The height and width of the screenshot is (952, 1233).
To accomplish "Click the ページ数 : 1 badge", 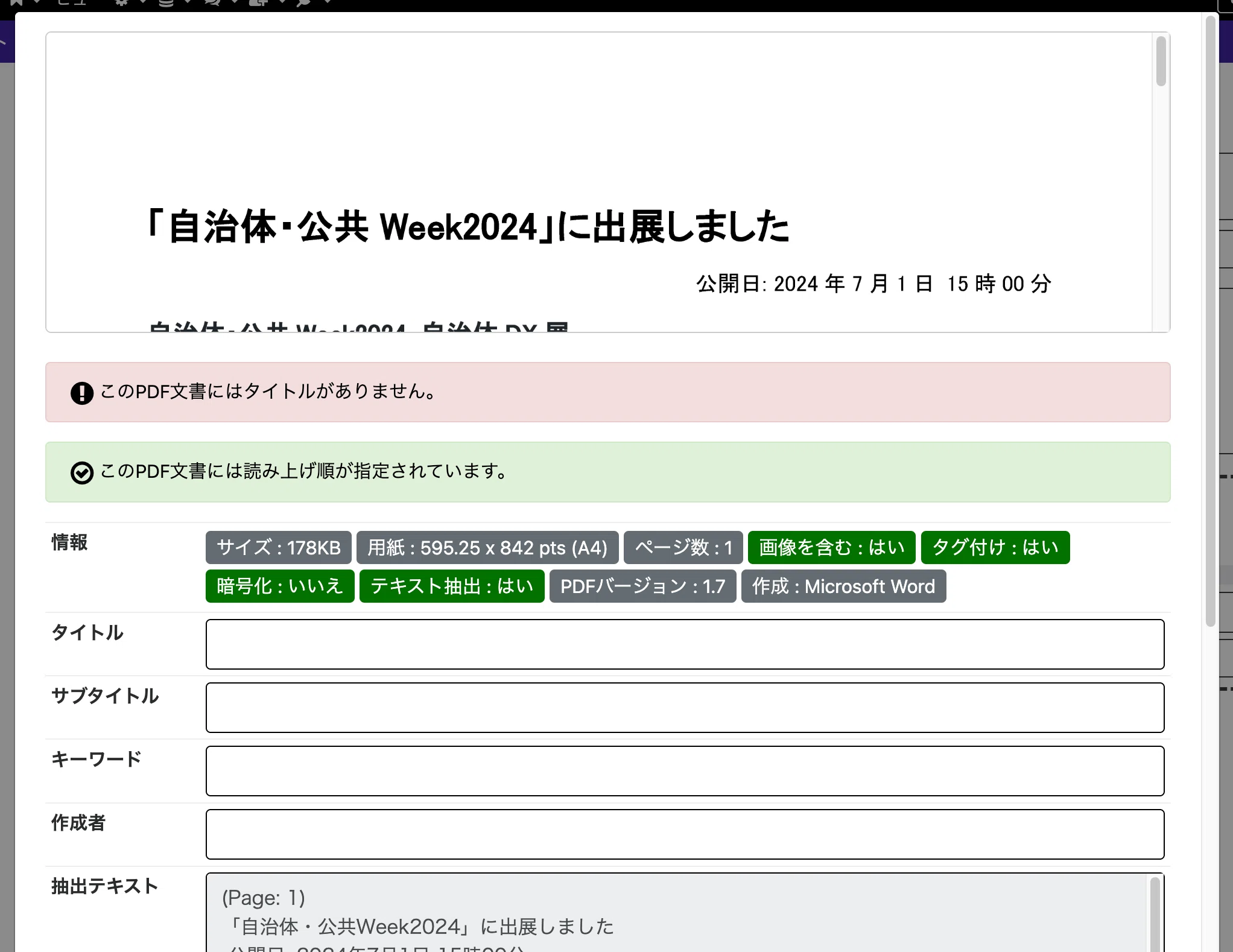I will (x=683, y=548).
